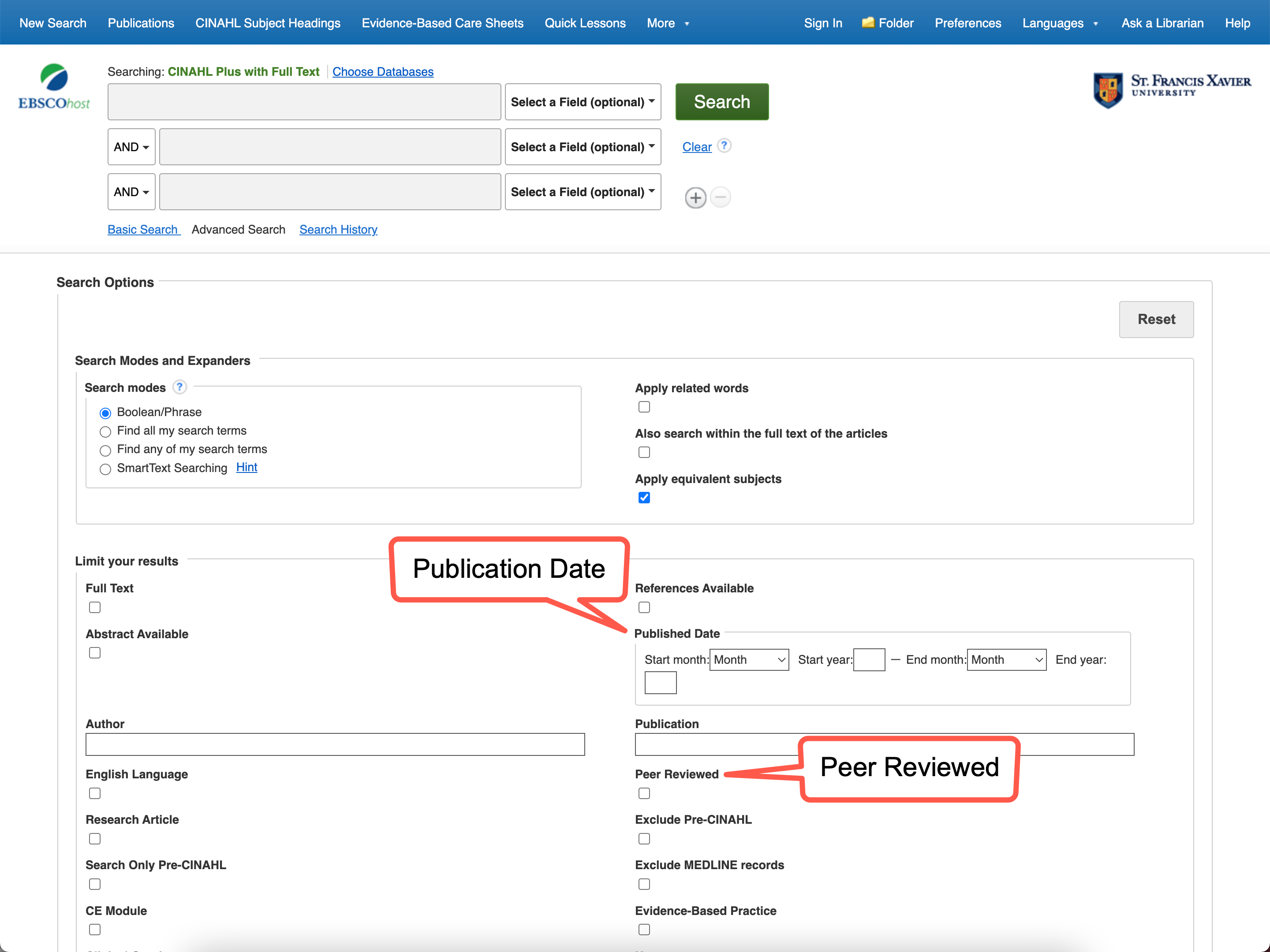Select Find all my search terms
Viewport: 1270px width, 952px height.
[x=105, y=431]
